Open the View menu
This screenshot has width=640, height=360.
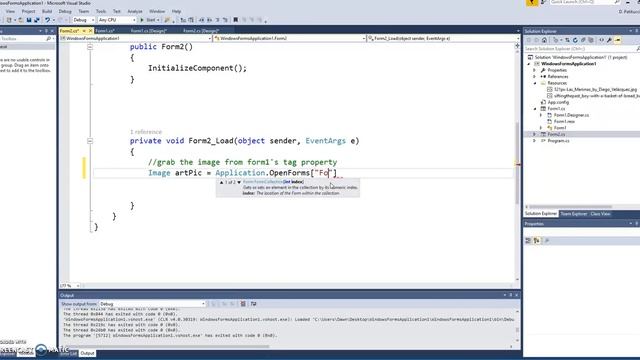tap(10, 11)
